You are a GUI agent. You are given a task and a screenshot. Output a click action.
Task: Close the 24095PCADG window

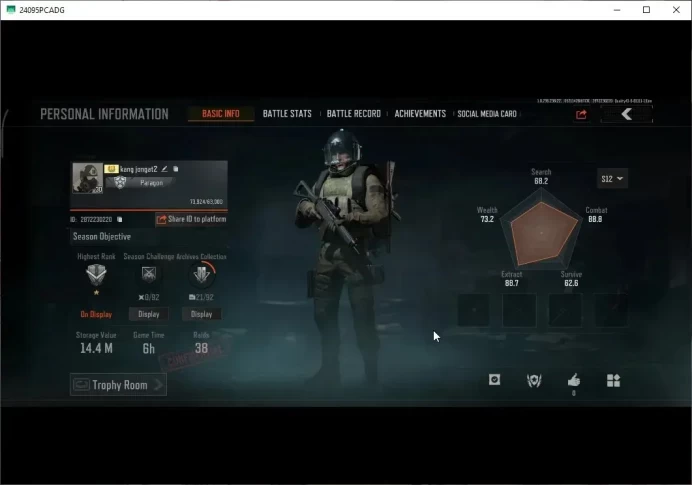[676, 10]
